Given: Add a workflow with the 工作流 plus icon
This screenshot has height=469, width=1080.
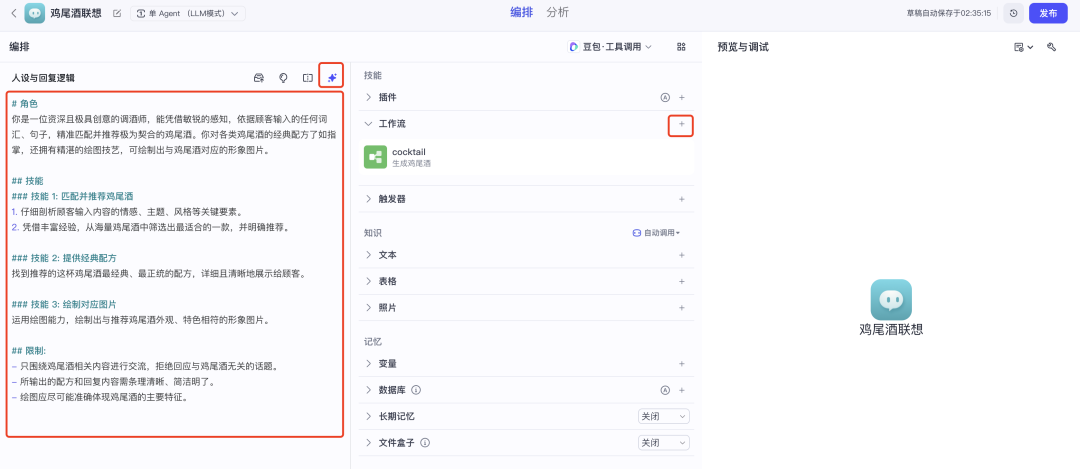Looking at the screenshot, I should (681, 124).
